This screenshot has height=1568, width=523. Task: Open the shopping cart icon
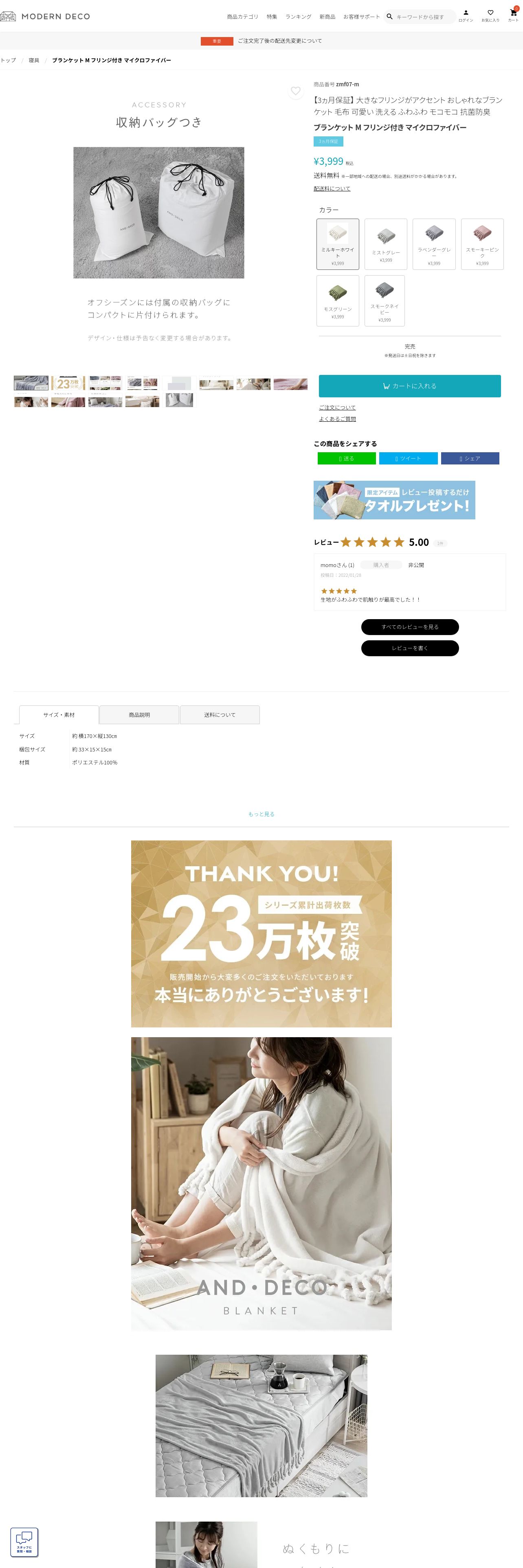[x=513, y=13]
